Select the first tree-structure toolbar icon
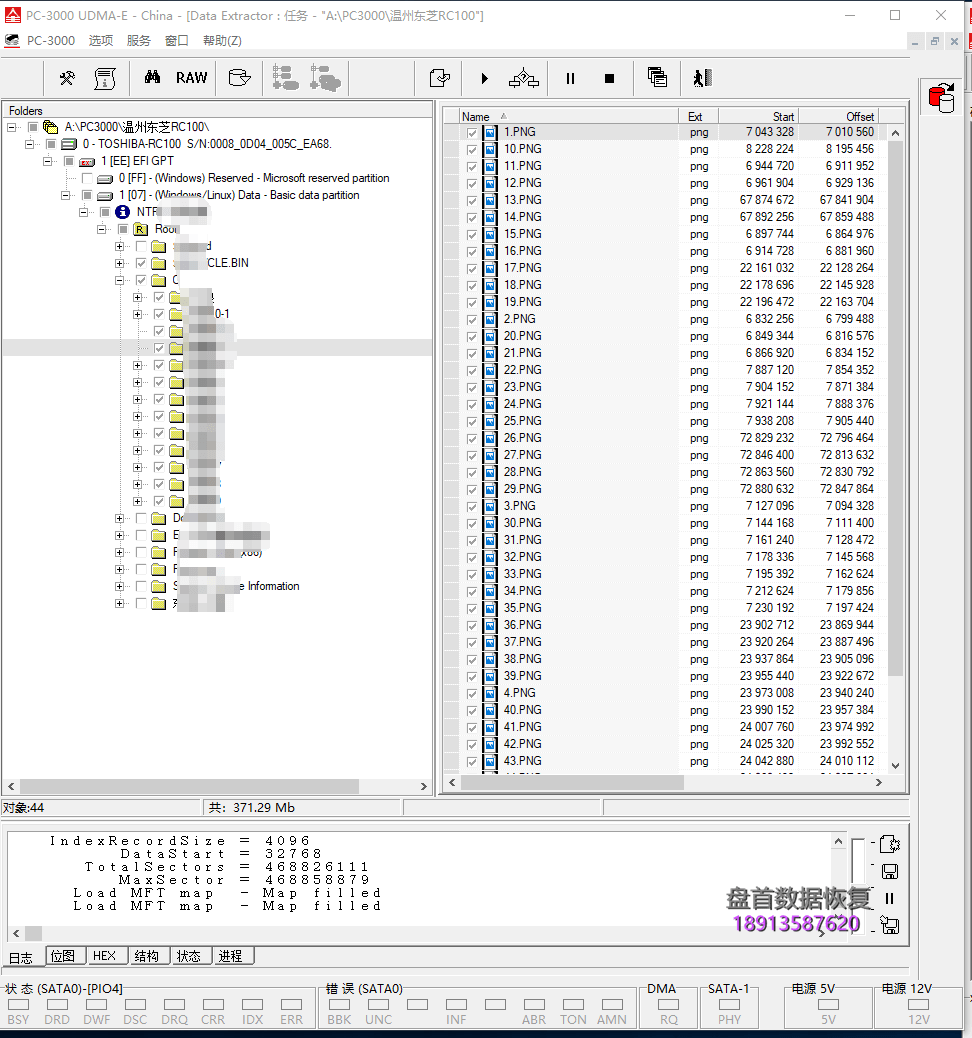 (285, 78)
